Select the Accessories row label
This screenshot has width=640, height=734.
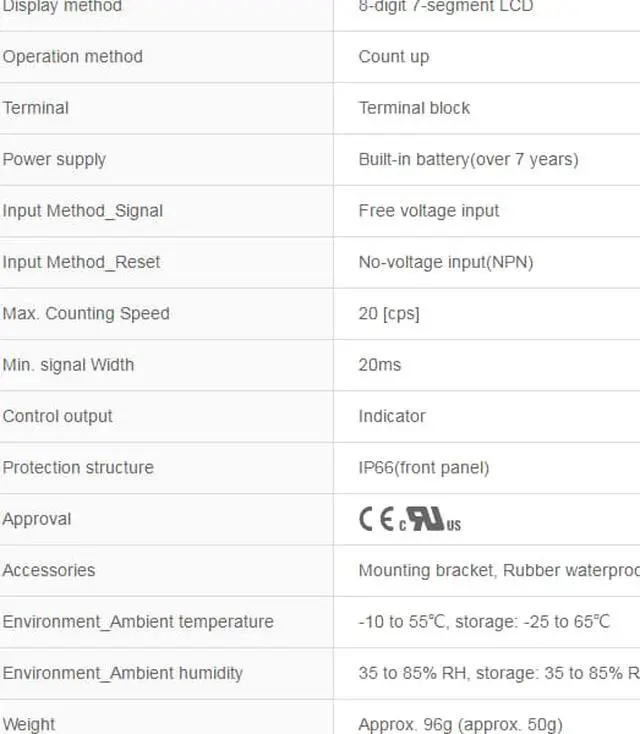pyautogui.click(x=49, y=570)
